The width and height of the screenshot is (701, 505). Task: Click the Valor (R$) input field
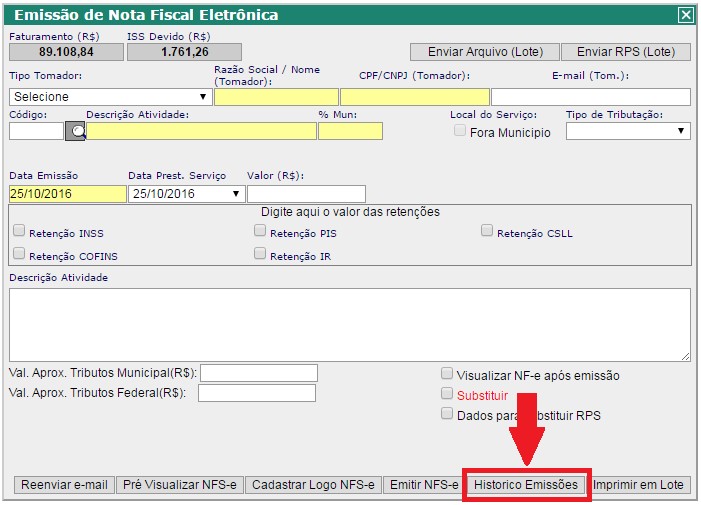pos(306,194)
